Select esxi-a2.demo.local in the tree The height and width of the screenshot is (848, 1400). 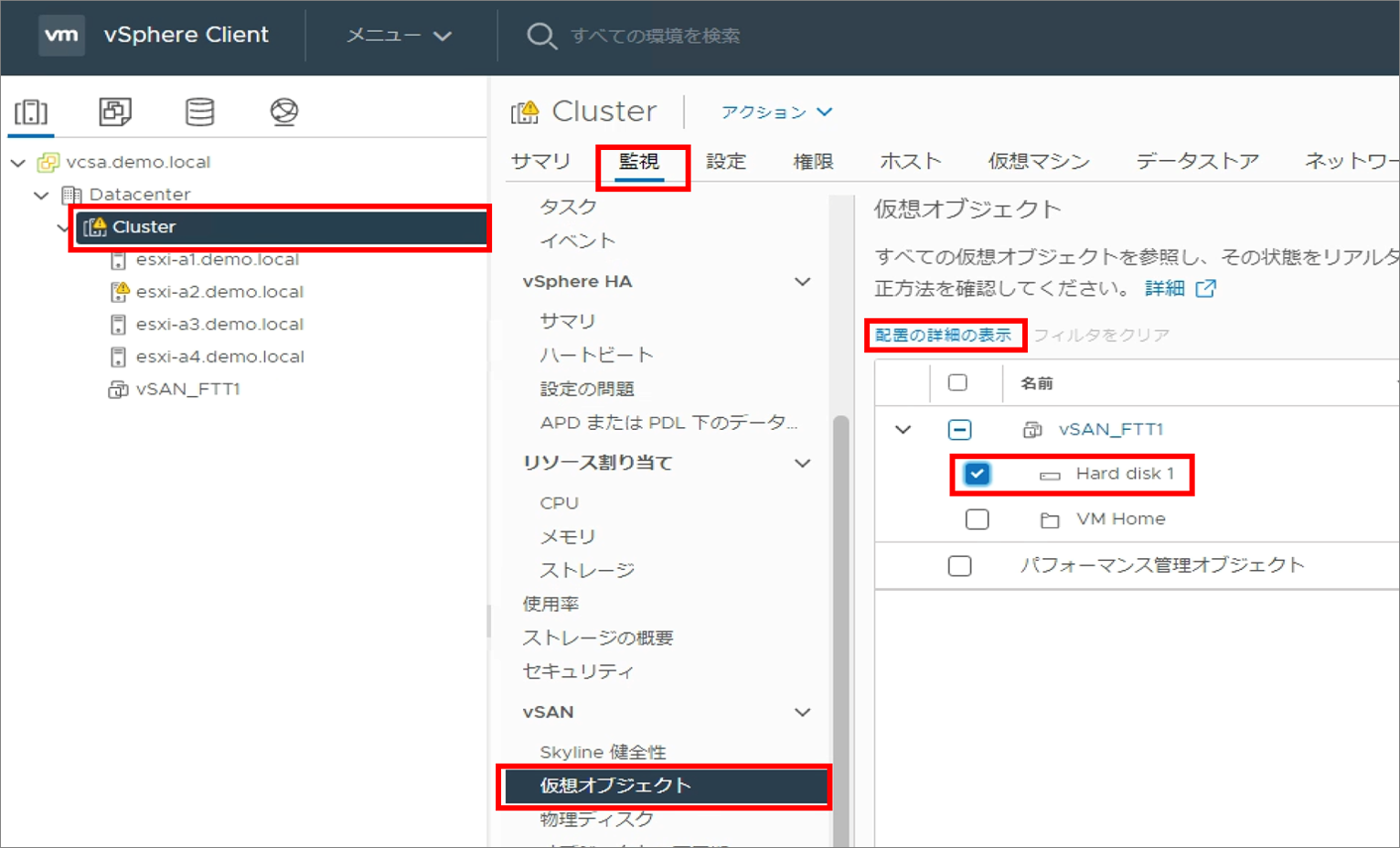(219, 292)
